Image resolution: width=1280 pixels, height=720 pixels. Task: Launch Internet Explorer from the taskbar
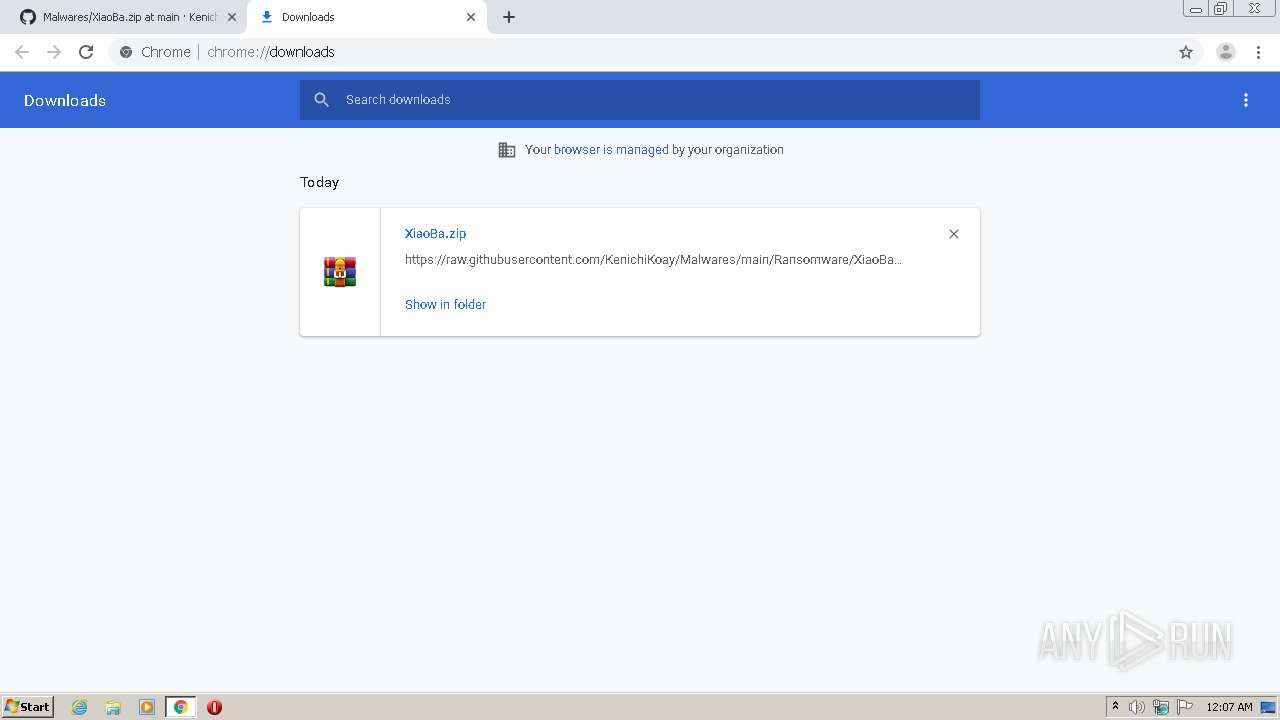coord(80,707)
